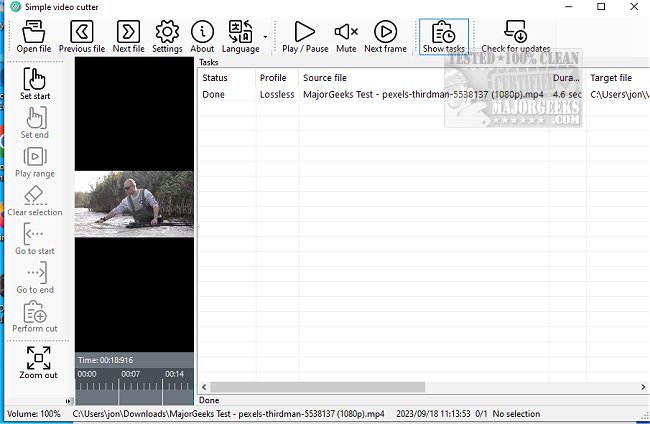Image resolution: width=650 pixels, height=424 pixels.
Task: Click the 2023/09/18 11:13:53 status entry
Action: (433, 414)
